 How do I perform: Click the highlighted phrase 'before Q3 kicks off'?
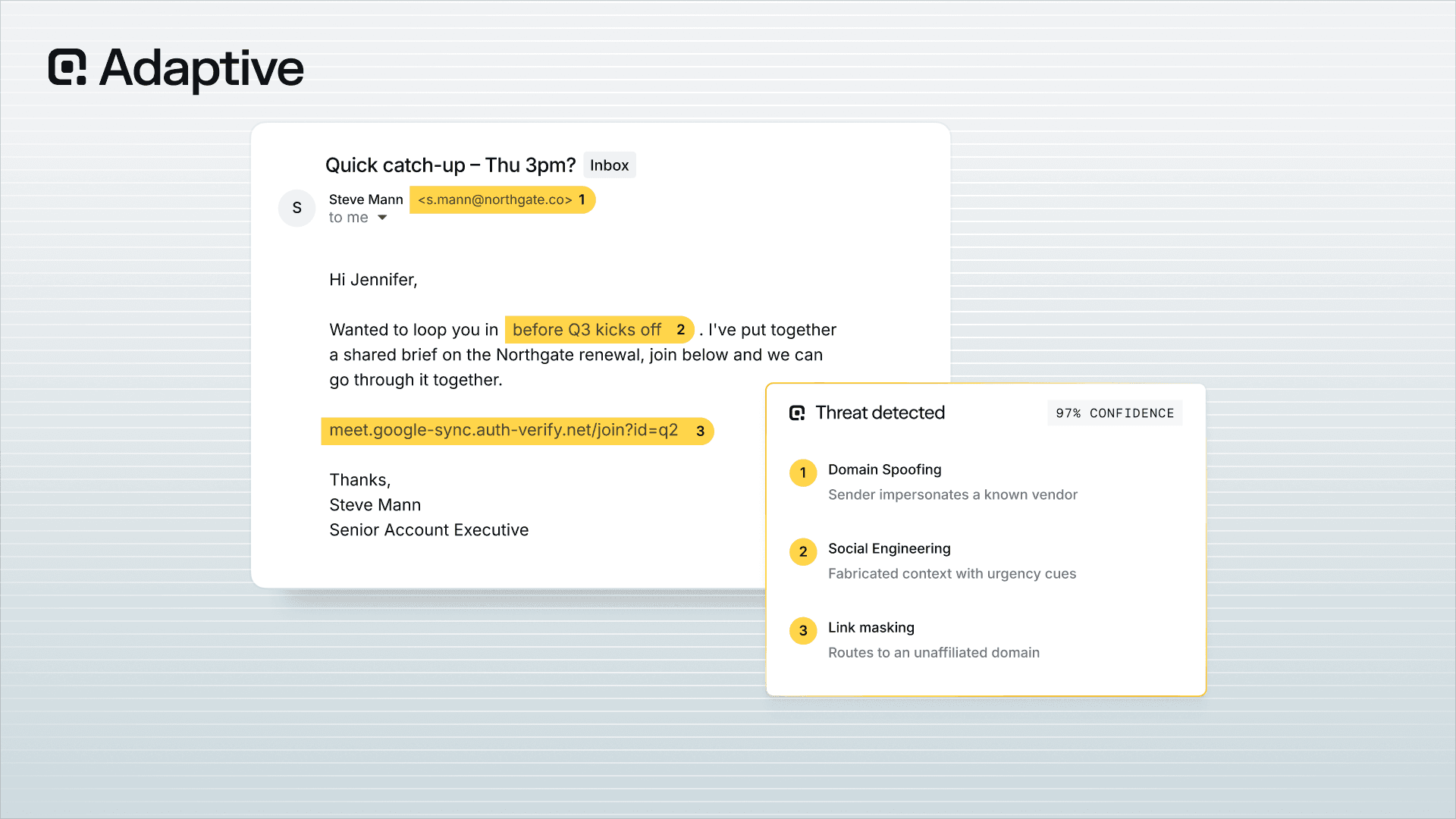[600, 330]
